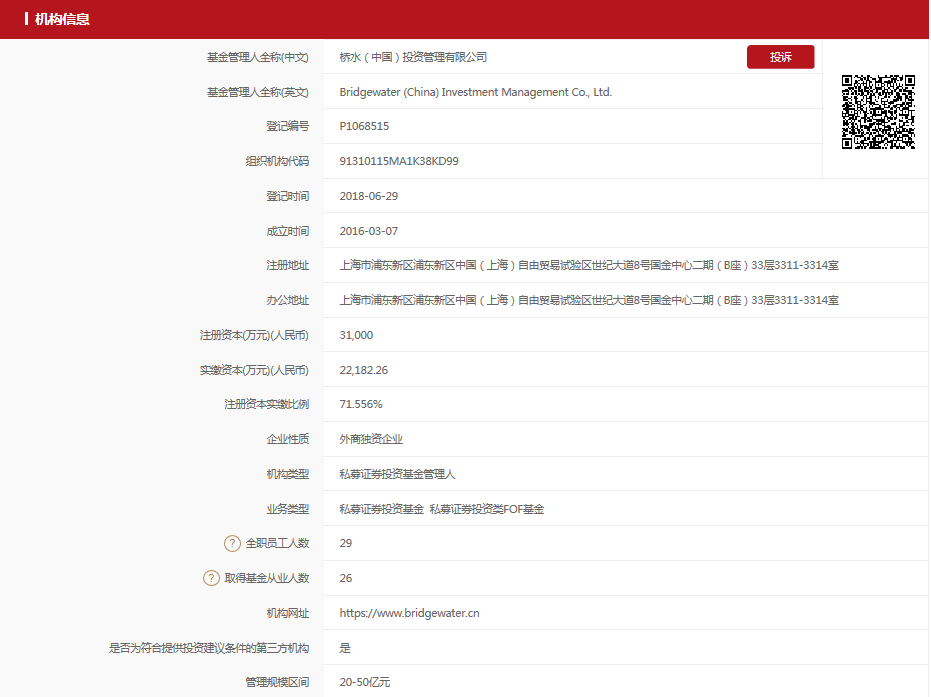
Task: Select enterprise nature 外商独资企业
Action: point(371,439)
